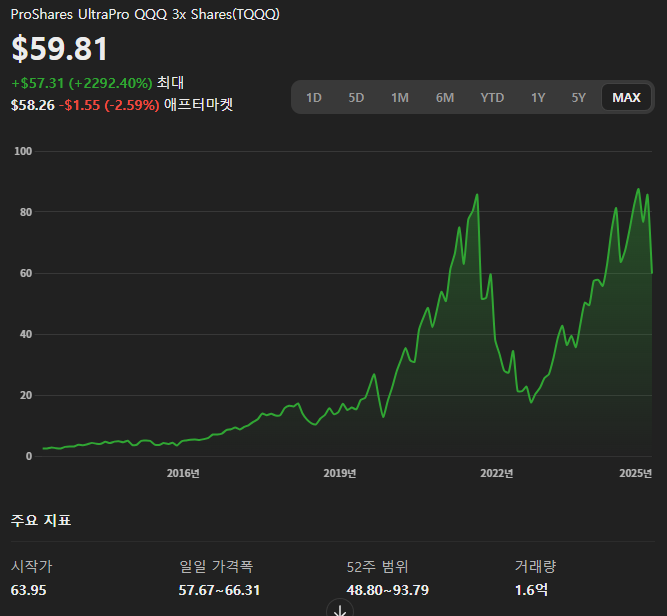This screenshot has height=616, width=667.
Task: Click the 애프터마켓 label
Action: tap(199, 105)
